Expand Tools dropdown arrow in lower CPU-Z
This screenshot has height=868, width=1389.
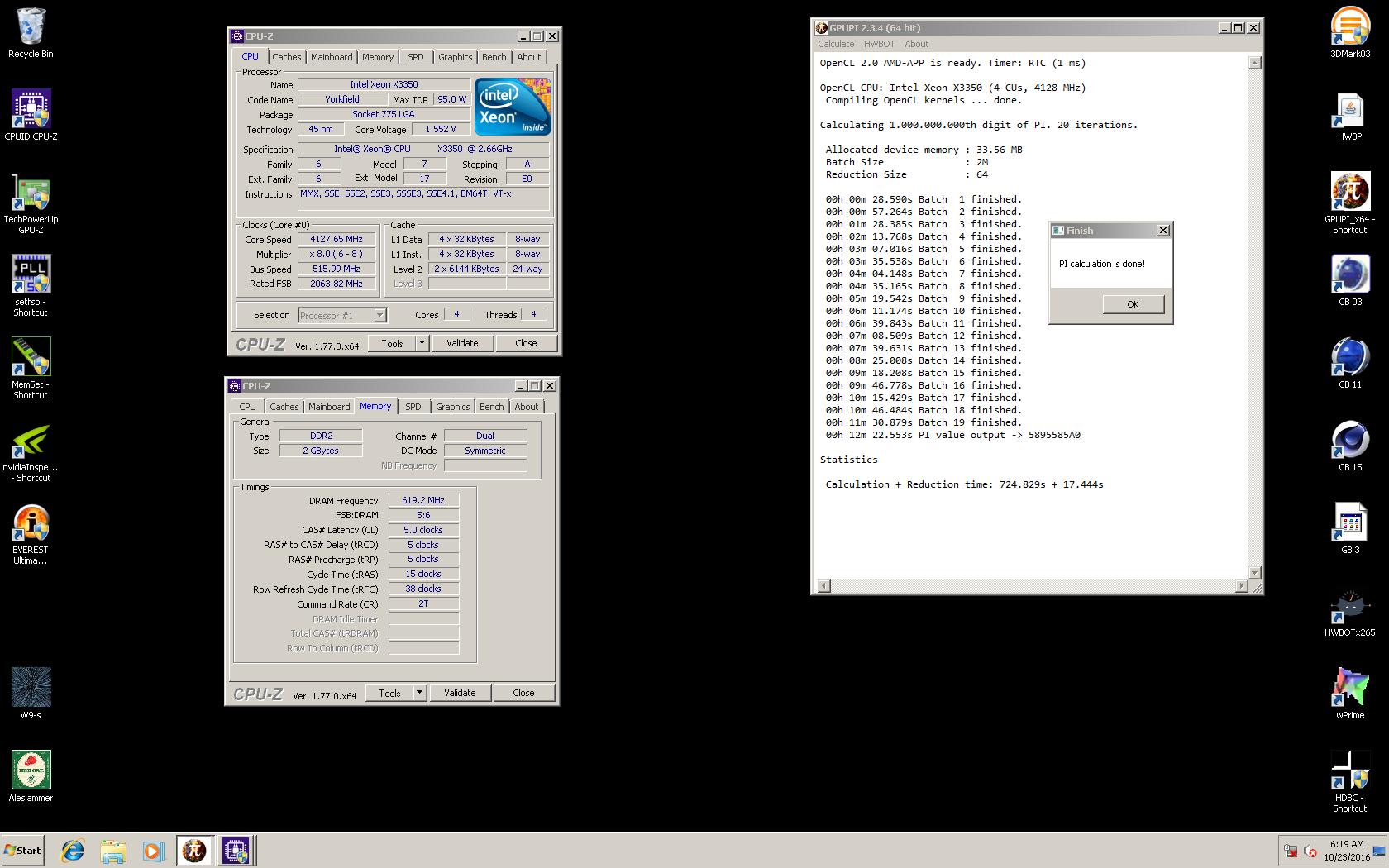[419, 693]
